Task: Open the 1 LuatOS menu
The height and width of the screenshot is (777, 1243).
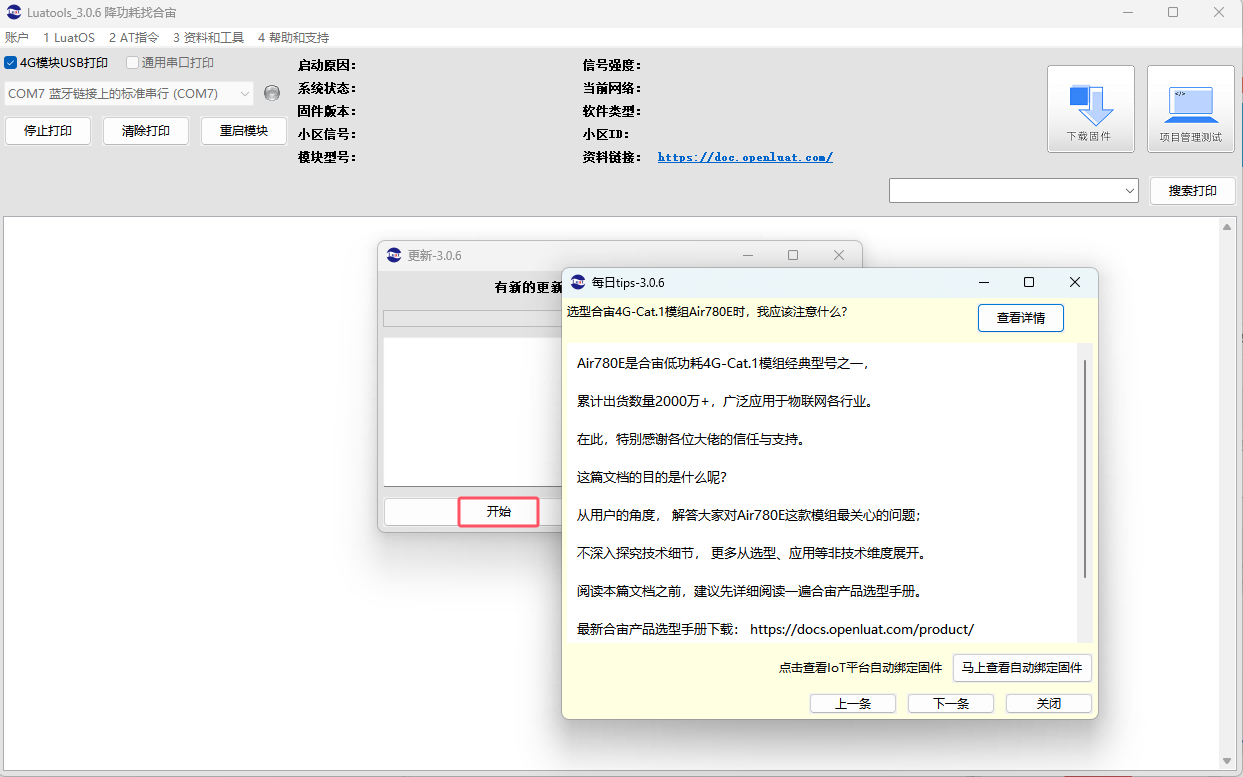Action: (x=69, y=38)
